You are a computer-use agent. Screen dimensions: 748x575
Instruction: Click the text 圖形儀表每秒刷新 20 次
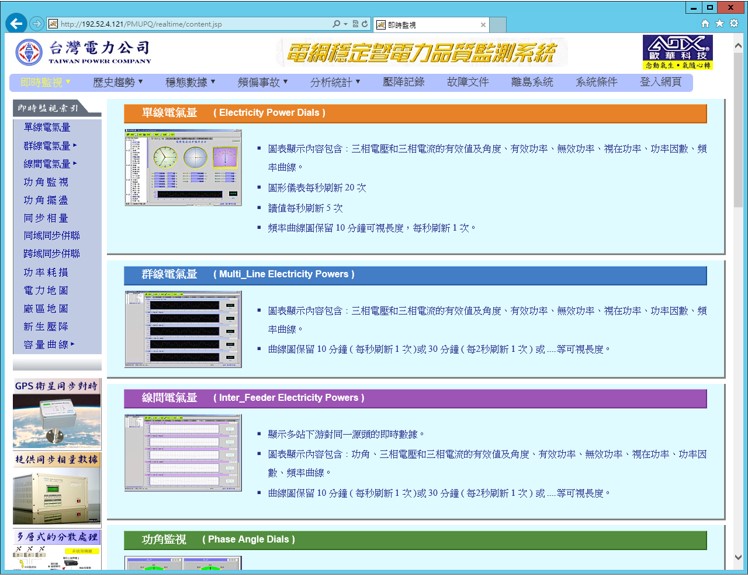tap(317, 188)
